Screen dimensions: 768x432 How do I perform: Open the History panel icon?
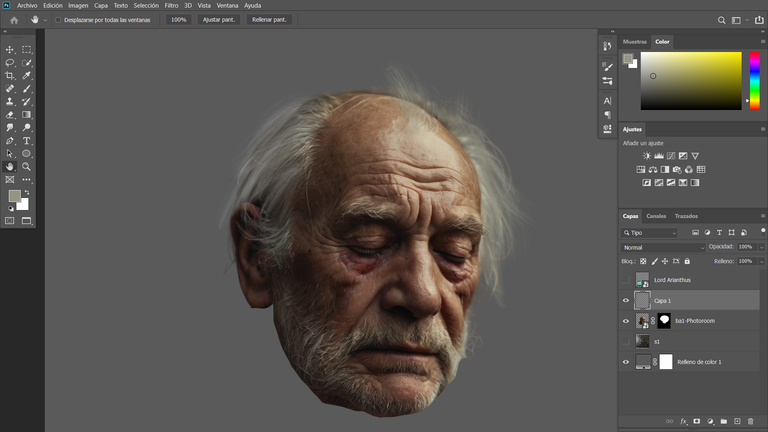coord(607,46)
